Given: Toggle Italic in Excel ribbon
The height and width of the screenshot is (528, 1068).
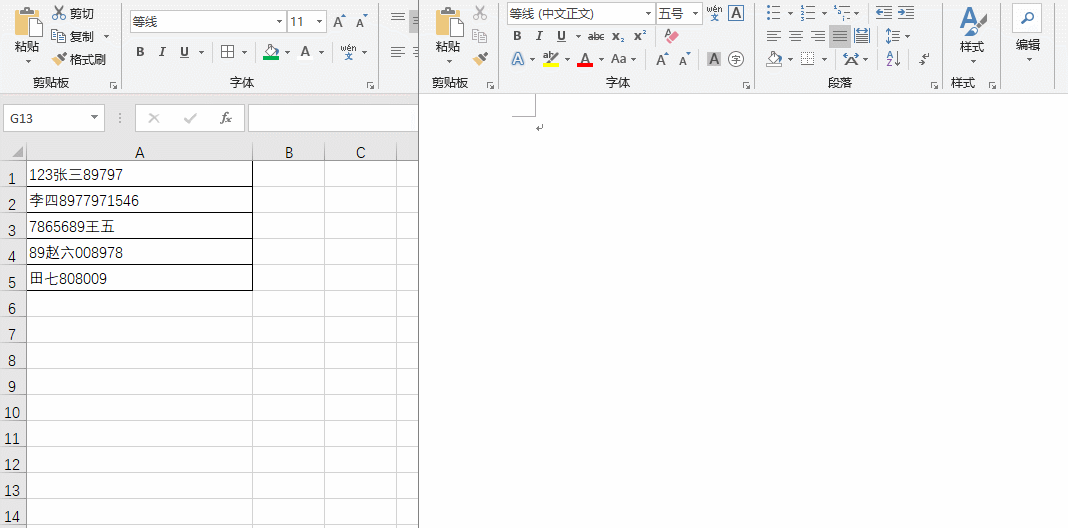Looking at the screenshot, I should 162,52.
